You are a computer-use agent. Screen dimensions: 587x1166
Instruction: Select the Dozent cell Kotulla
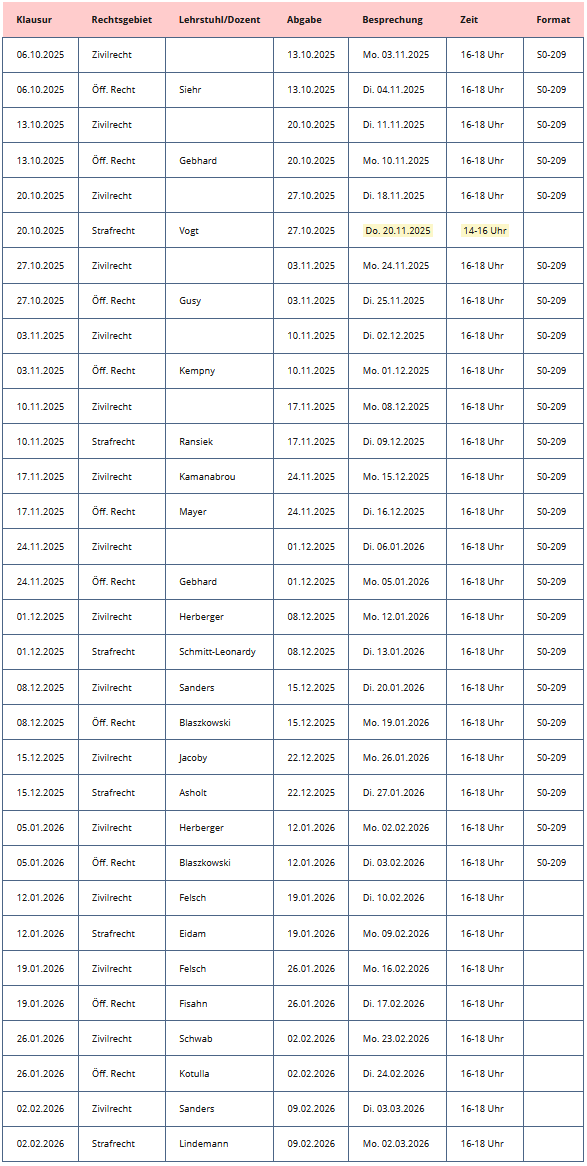[x=195, y=1073]
